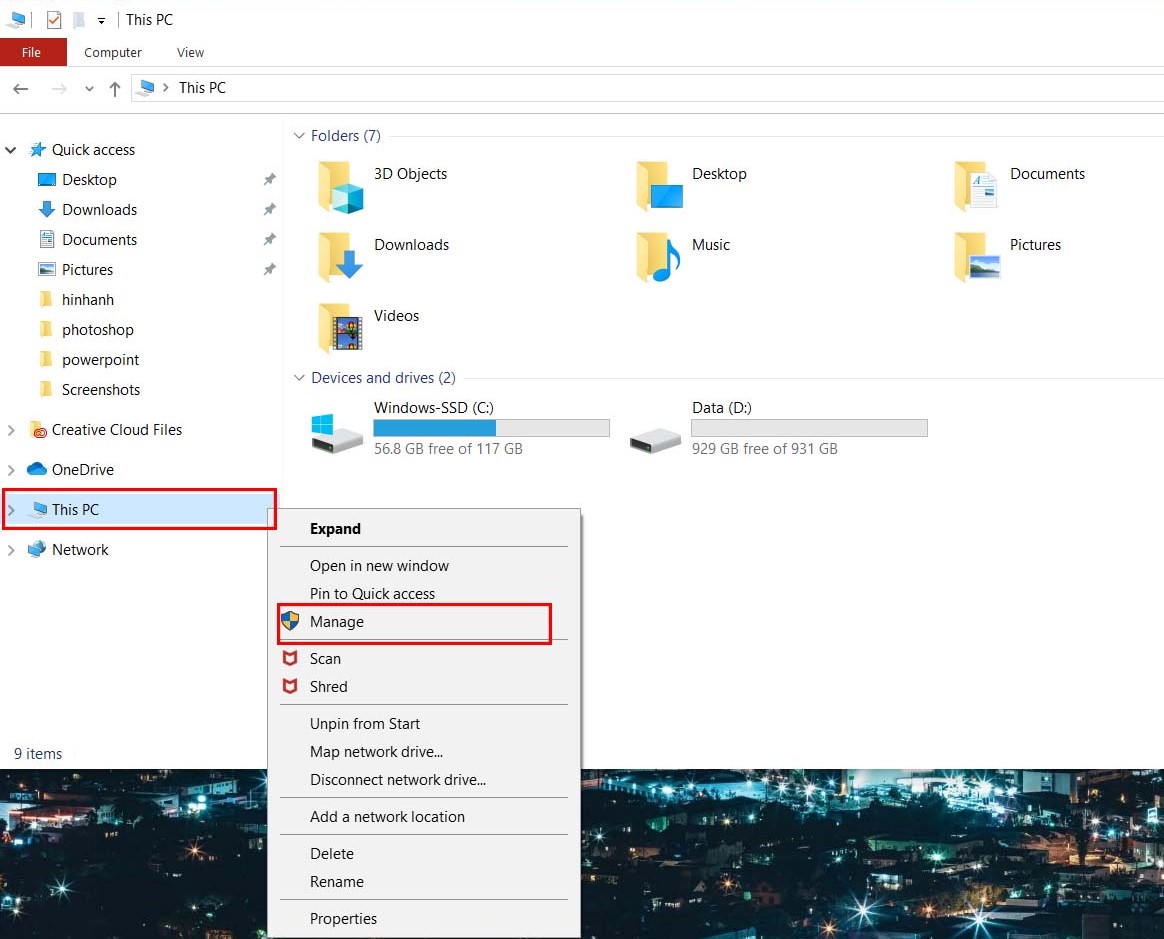Click the Windows-SSD (C:) capacity bar
Image resolution: width=1164 pixels, height=939 pixels.
(x=491, y=428)
